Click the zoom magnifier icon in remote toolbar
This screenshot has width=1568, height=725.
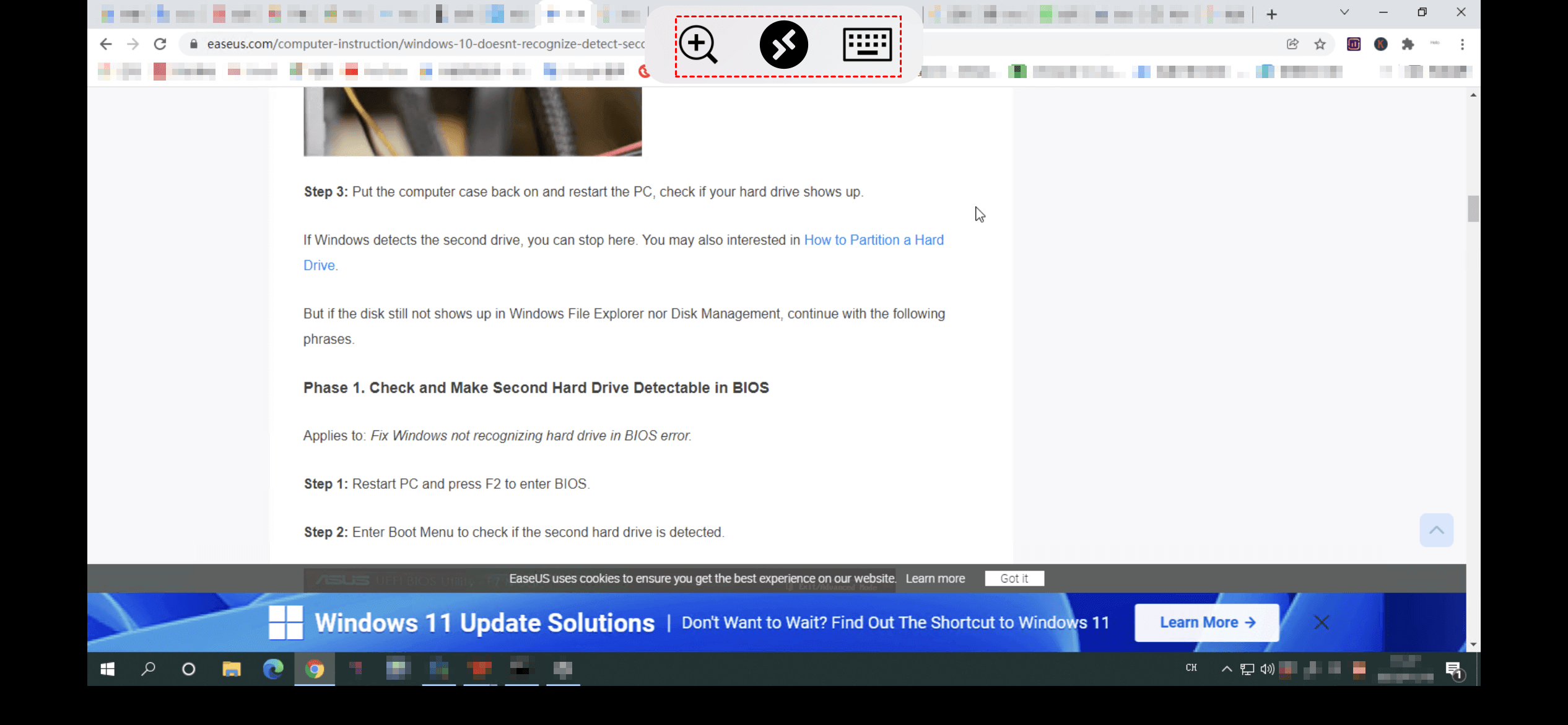[x=698, y=45]
